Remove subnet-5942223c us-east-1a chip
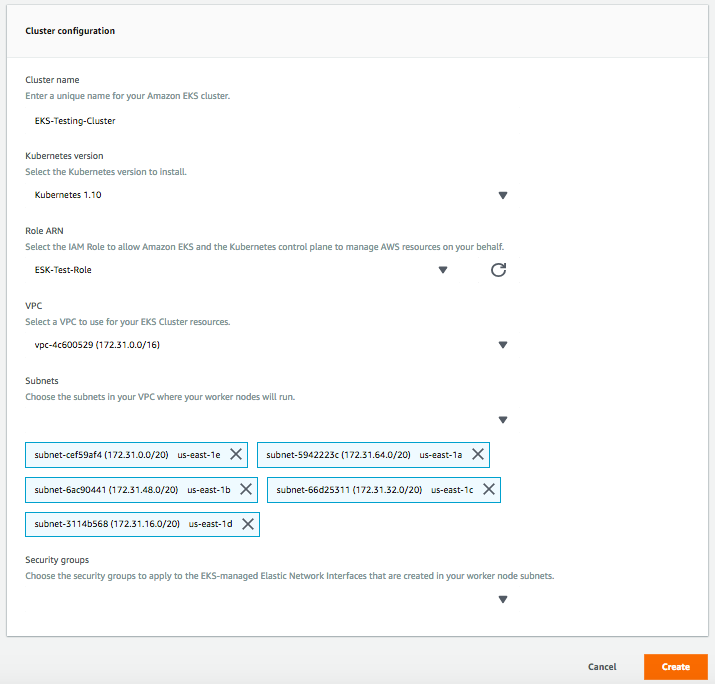This screenshot has height=684, width=715. click(x=477, y=454)
